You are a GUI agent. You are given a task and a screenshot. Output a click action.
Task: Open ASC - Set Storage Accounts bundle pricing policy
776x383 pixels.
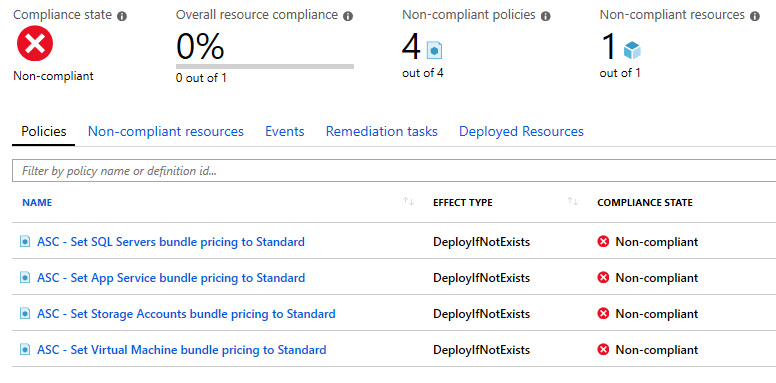tap(186, 314)
